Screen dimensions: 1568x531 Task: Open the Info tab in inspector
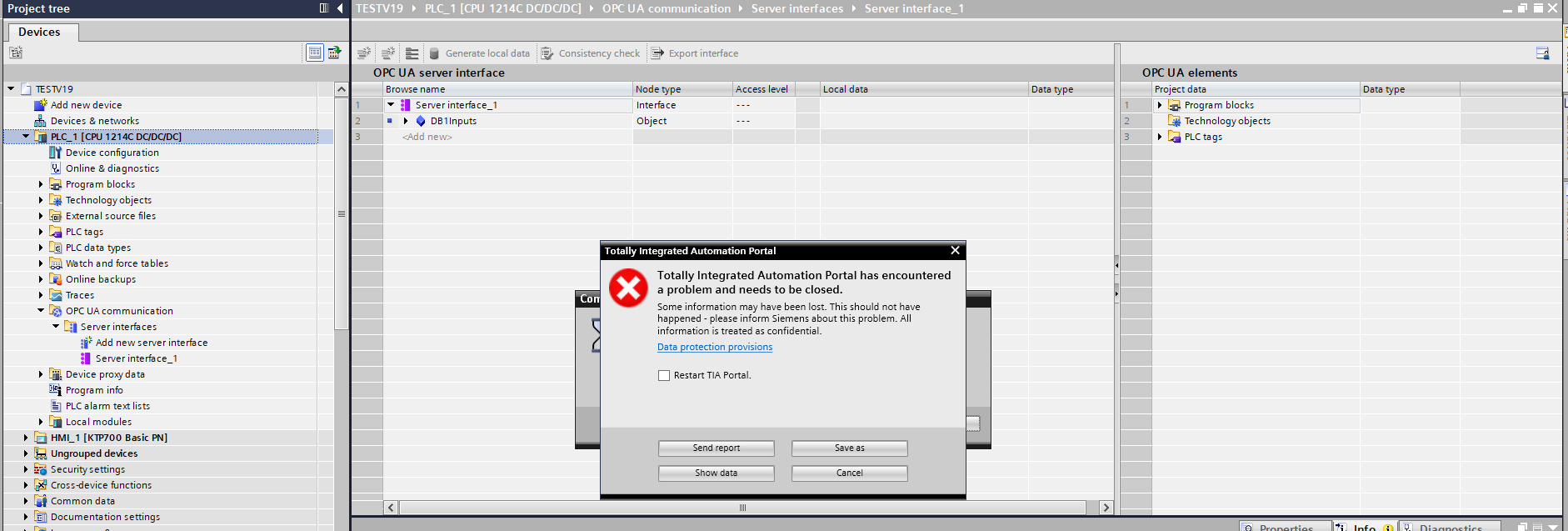[1364, 527]
